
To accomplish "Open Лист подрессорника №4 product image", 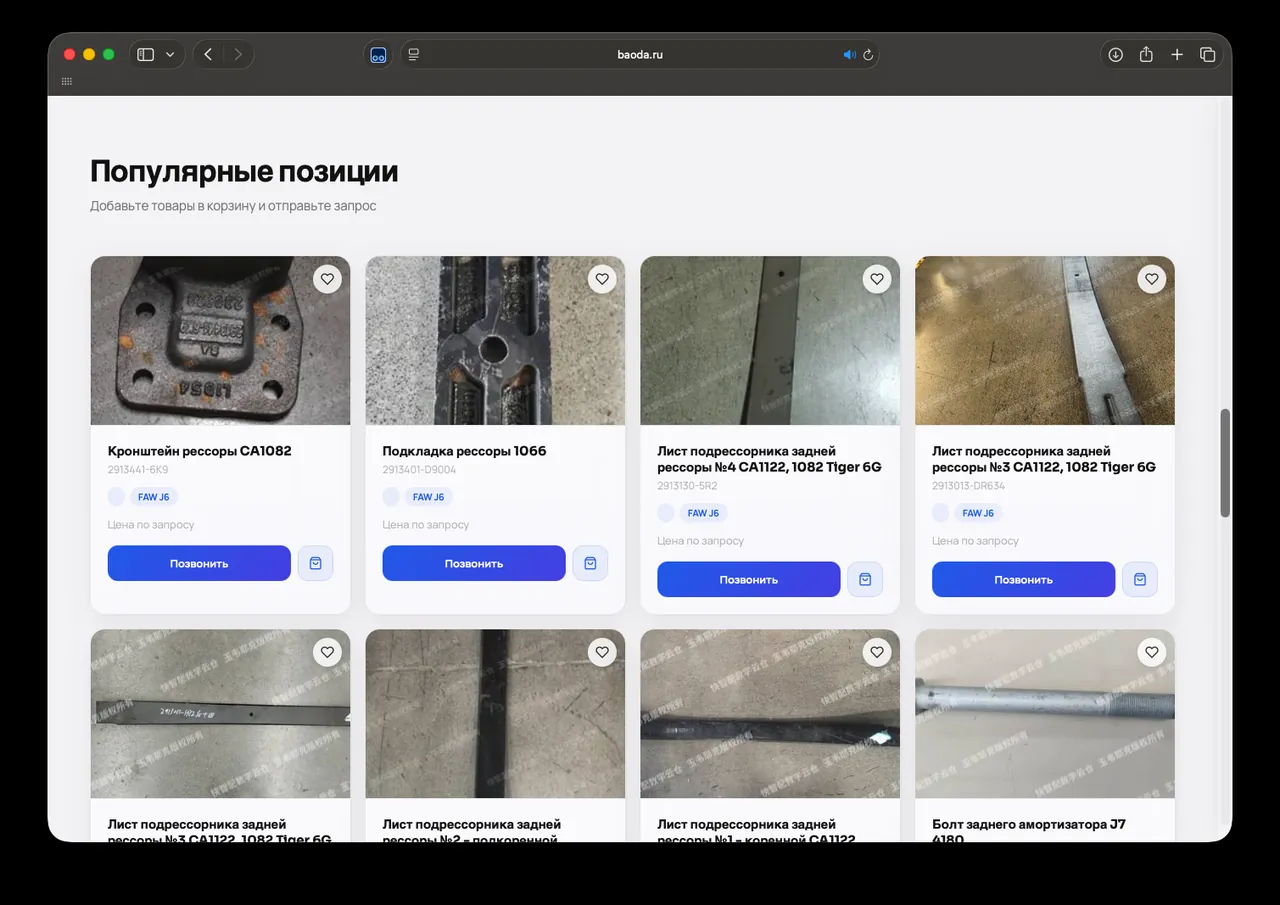I will [770, 341].
